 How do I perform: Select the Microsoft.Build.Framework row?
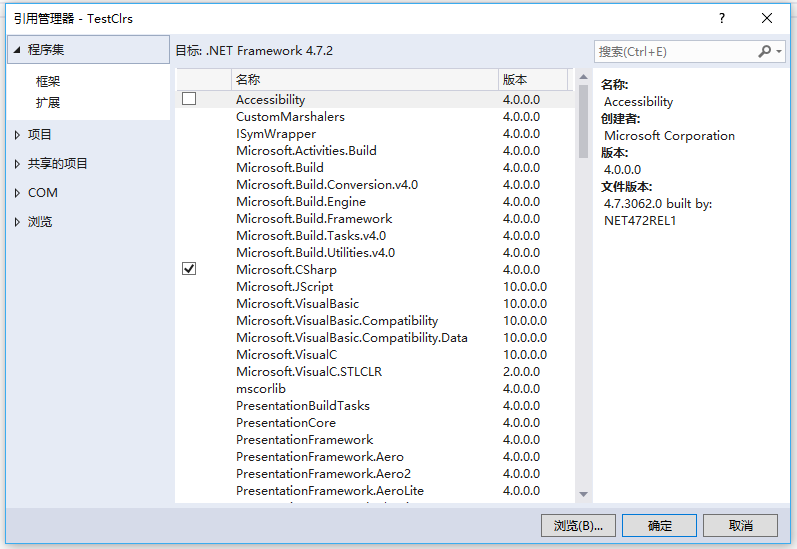pyautogui.click(x=375, y=219)
